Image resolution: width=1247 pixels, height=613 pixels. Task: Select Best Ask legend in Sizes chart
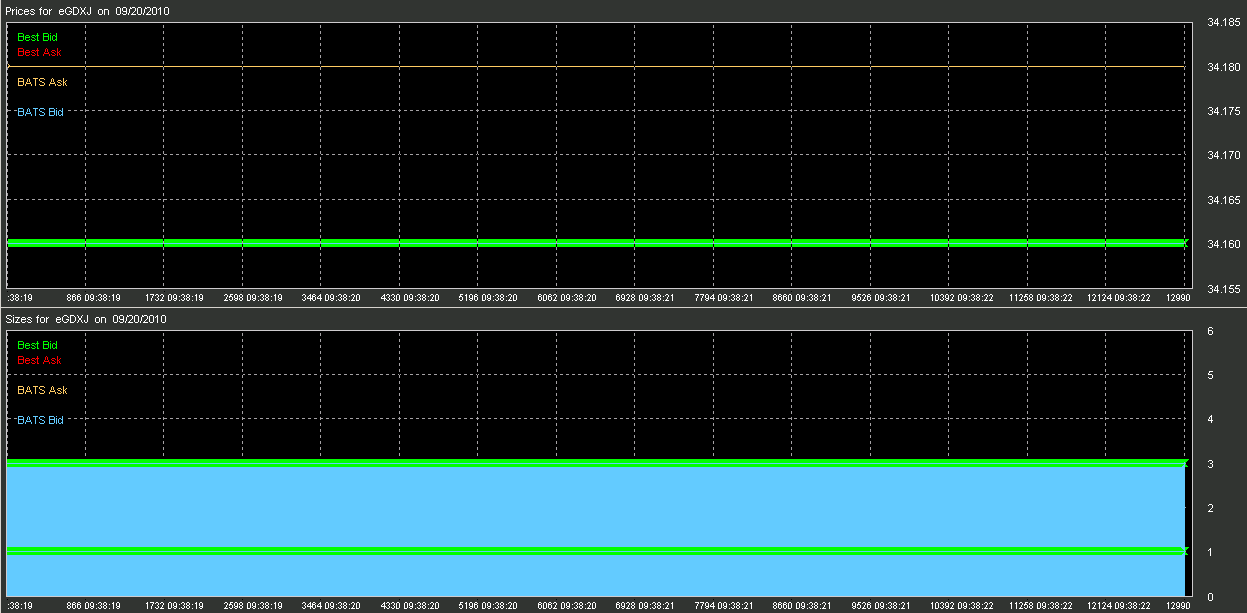point(40,359)
